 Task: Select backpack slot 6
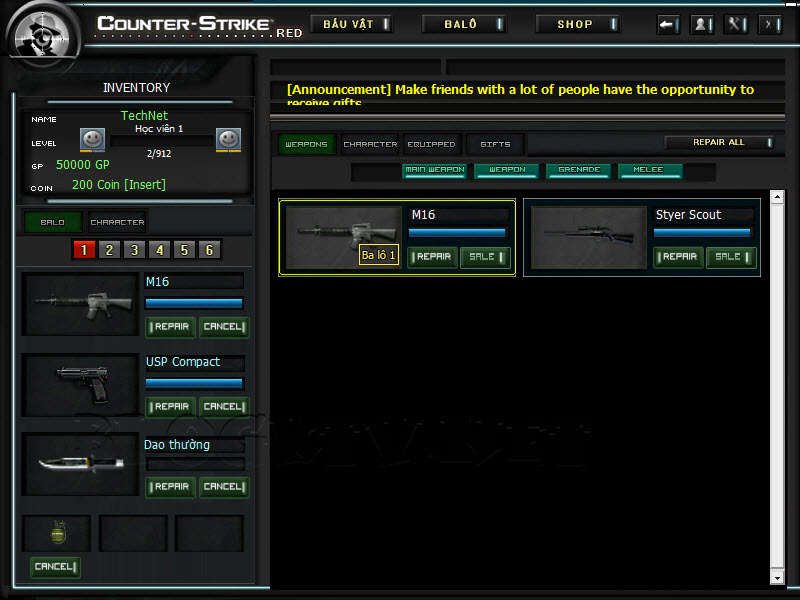pos(209,250)
